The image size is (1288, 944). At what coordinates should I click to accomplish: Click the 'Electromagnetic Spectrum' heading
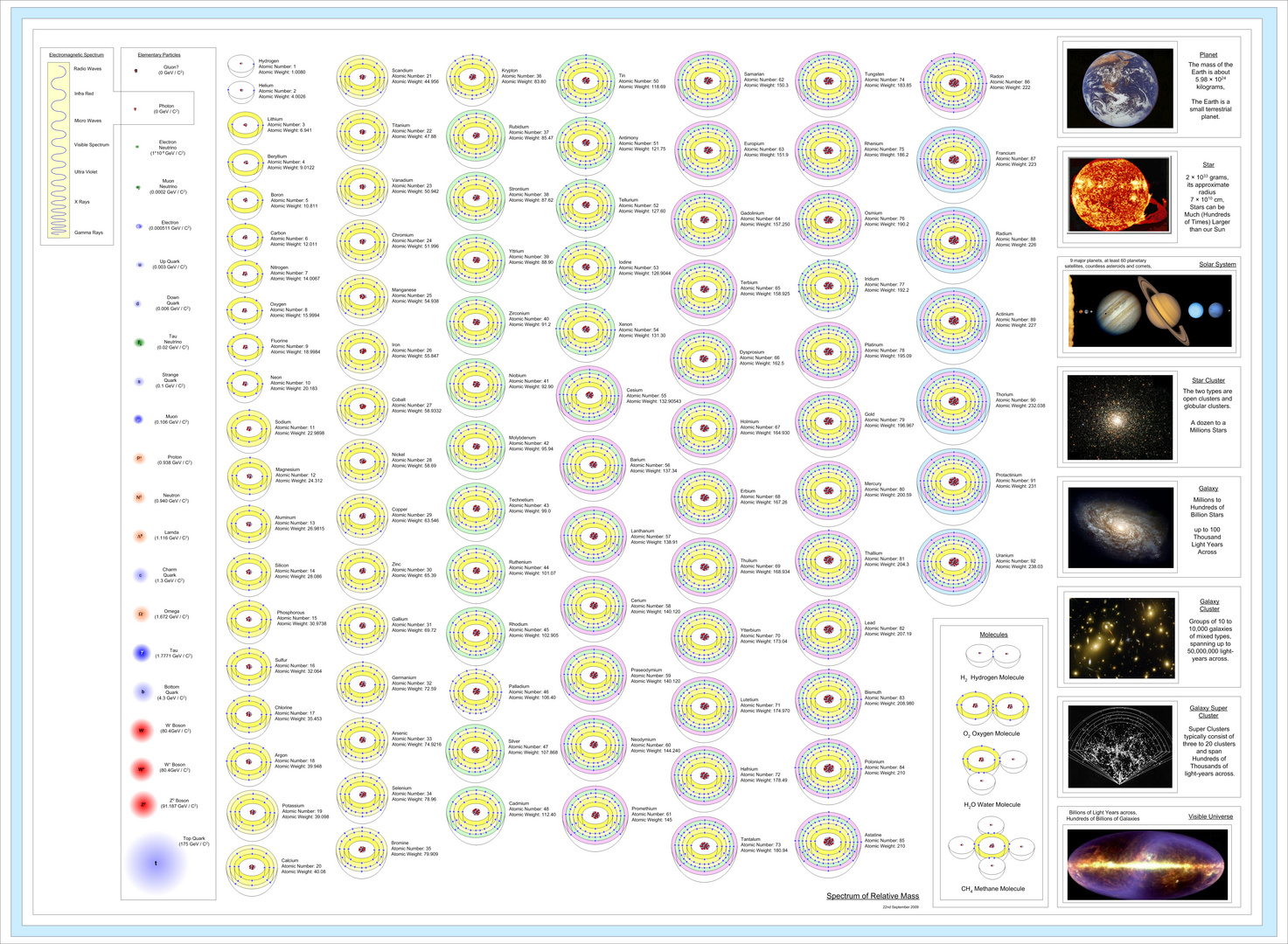tap(76, 55)
